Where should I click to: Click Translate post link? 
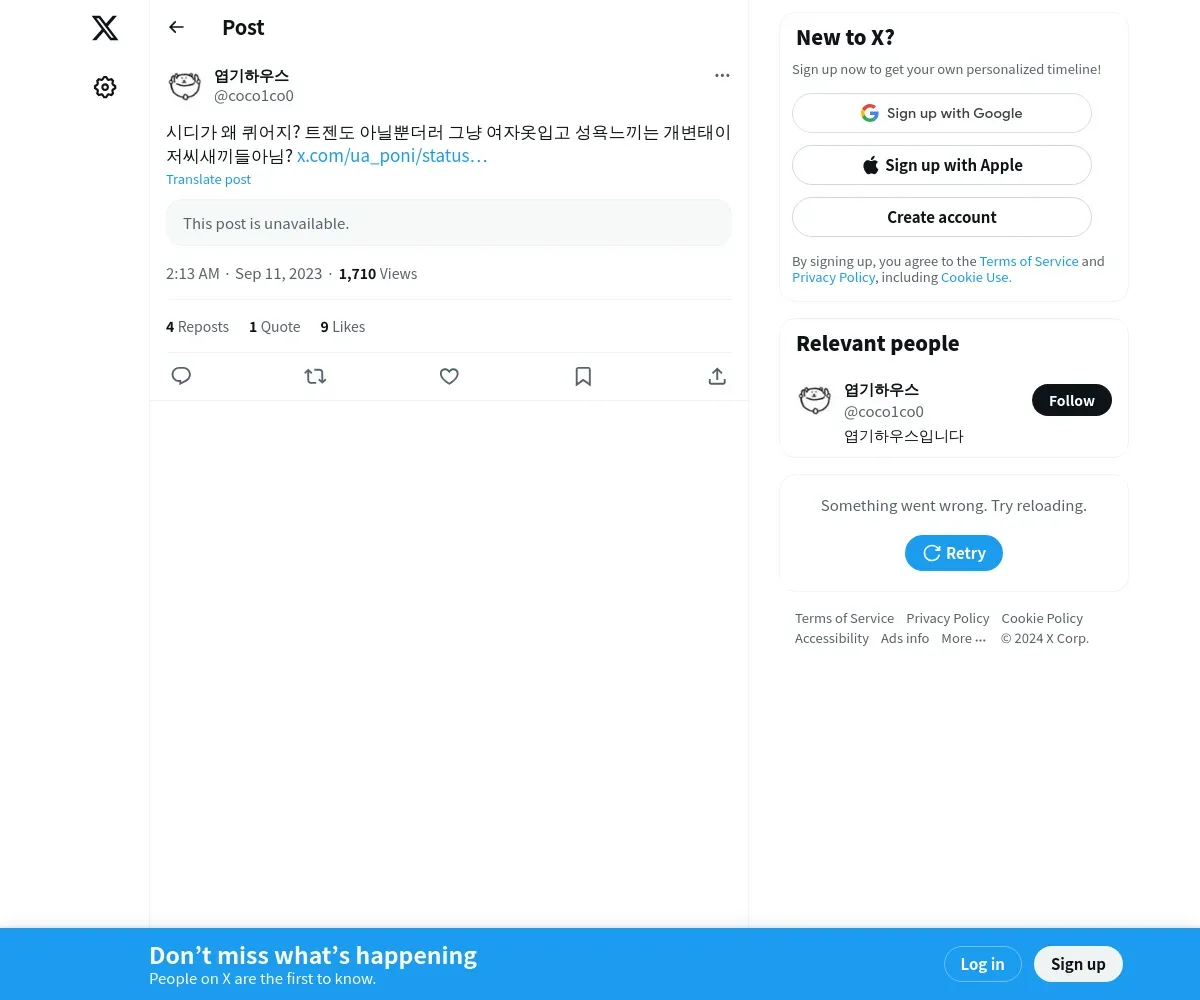point(208,179)
